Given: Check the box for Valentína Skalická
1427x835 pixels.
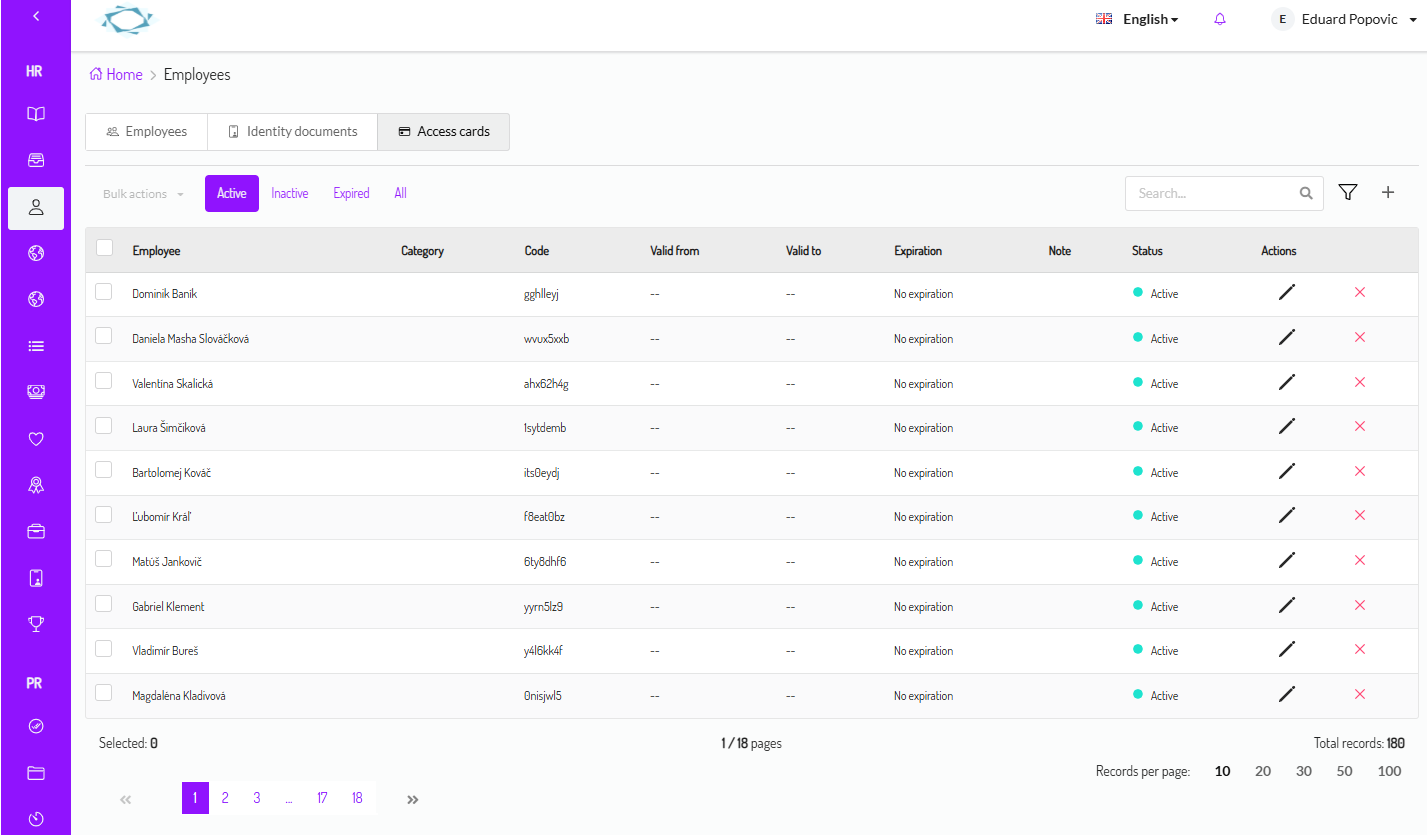Looking at the screenshot, I should 104,381.
